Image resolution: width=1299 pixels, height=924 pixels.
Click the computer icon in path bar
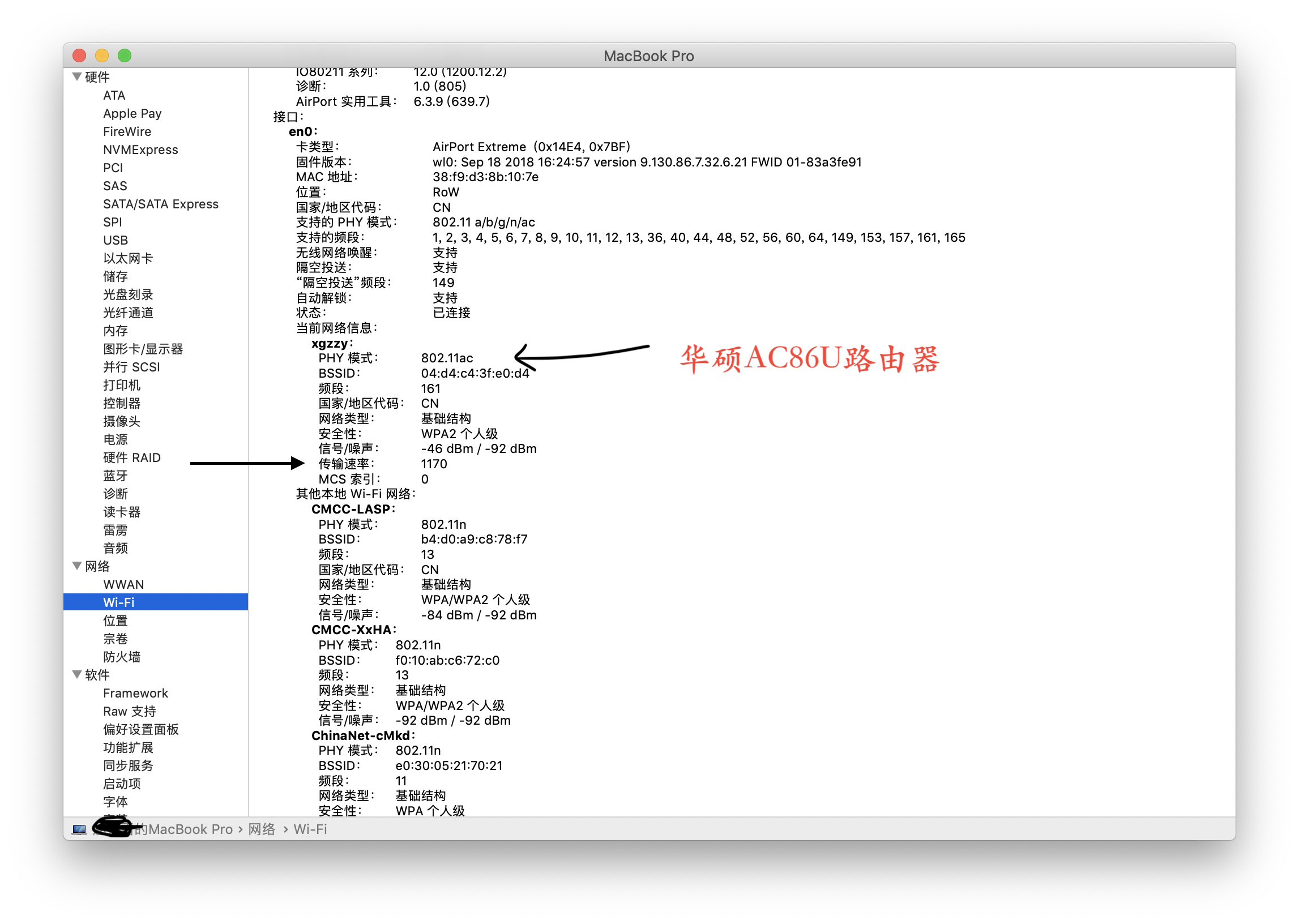pyautogui.click(x=80, y=829)
